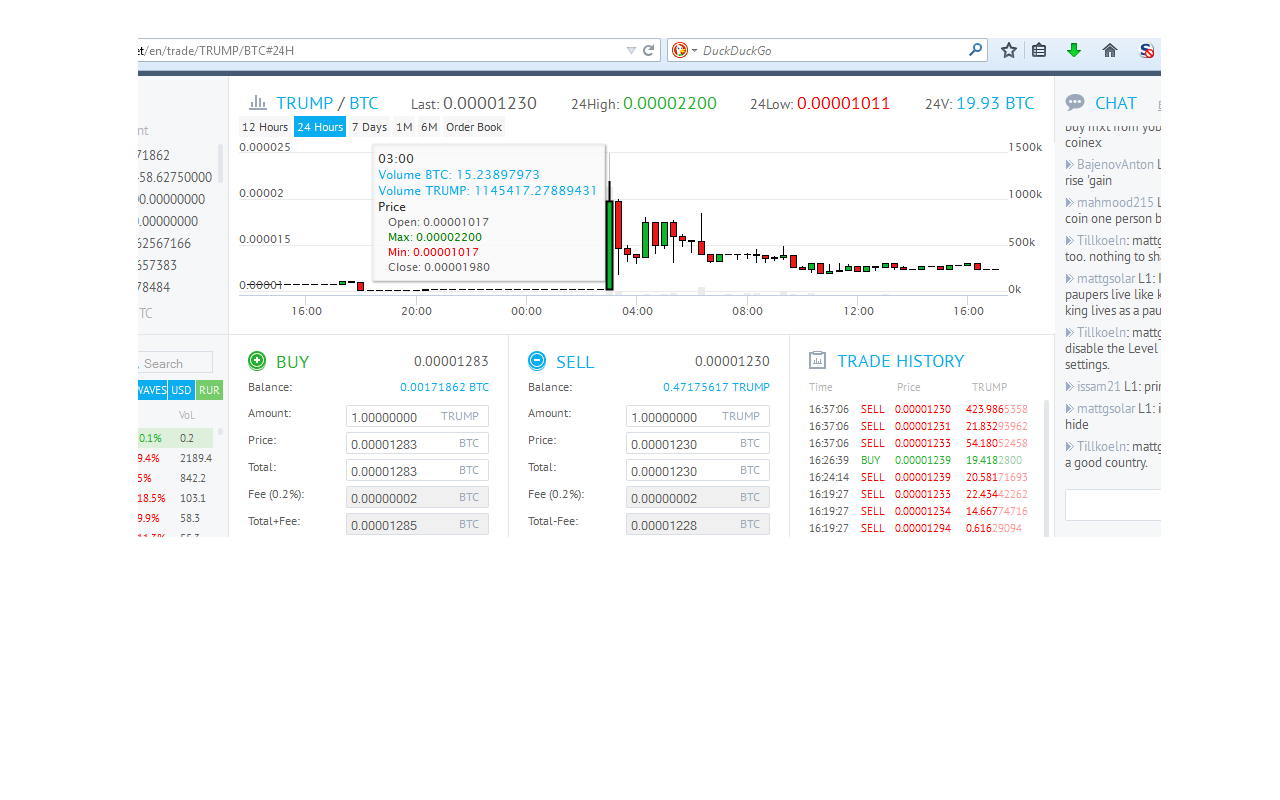Click the Trade History ledger icon

(x=817, y=360)
